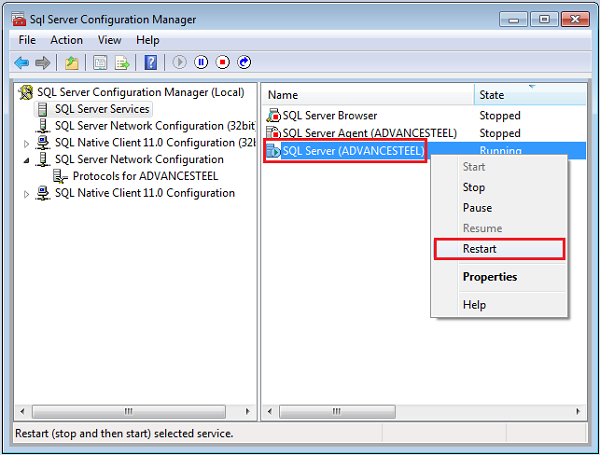The image size is (600, 455).
Task: Maximize the Configuration Manager window
Action: point(544,19)
